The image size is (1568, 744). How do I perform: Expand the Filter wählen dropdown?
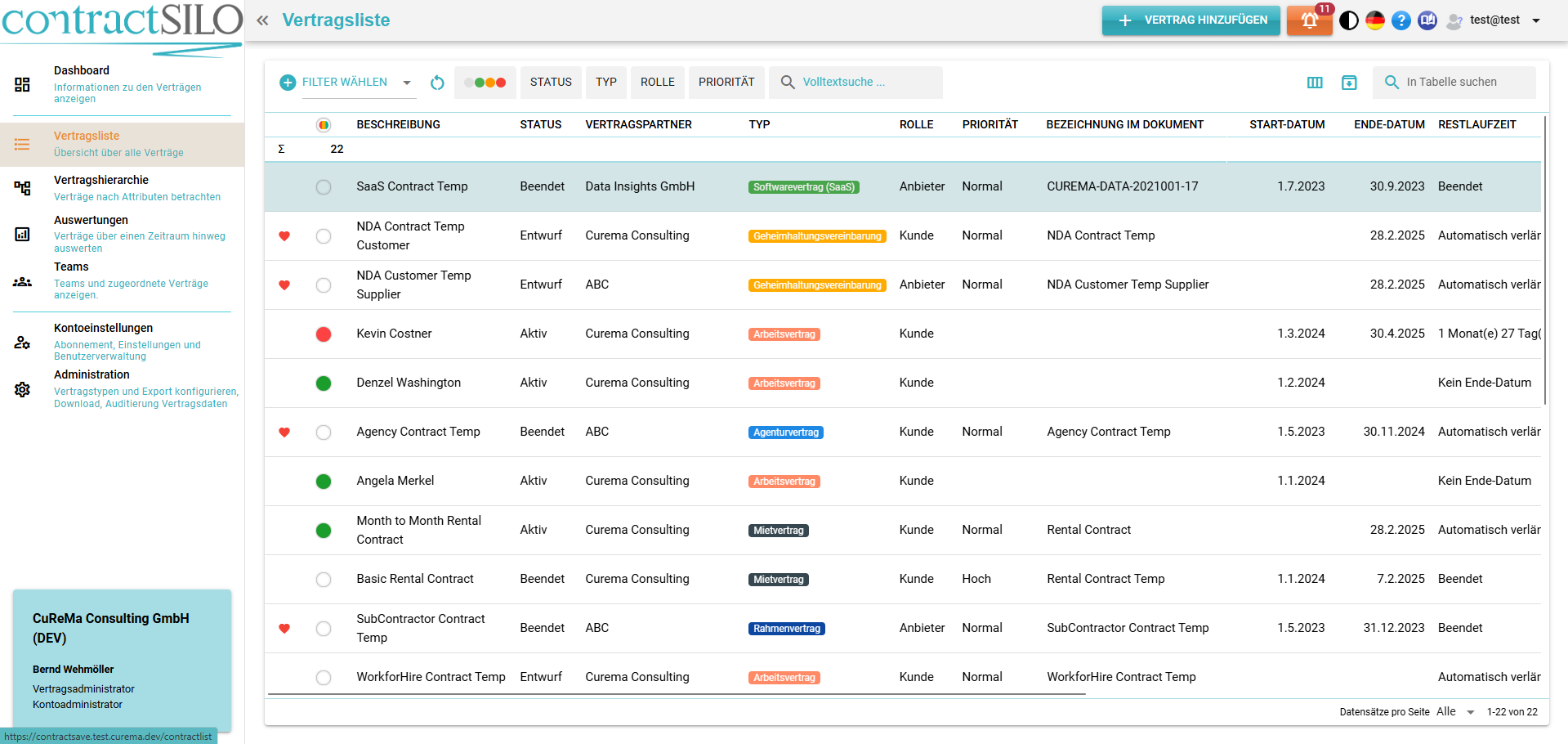tap(407, 83)
